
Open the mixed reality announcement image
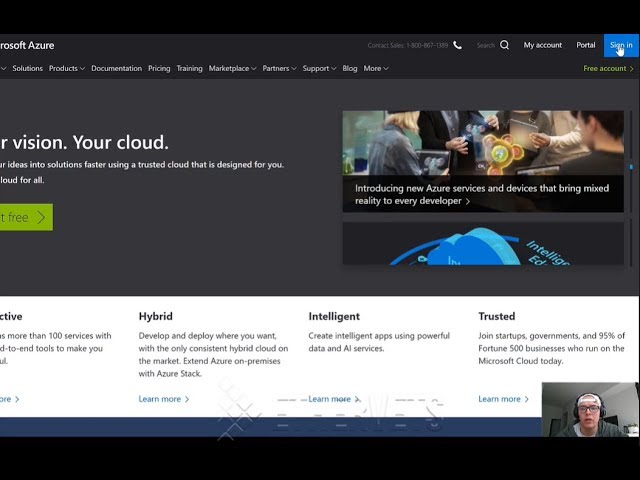tap(483, 143)
